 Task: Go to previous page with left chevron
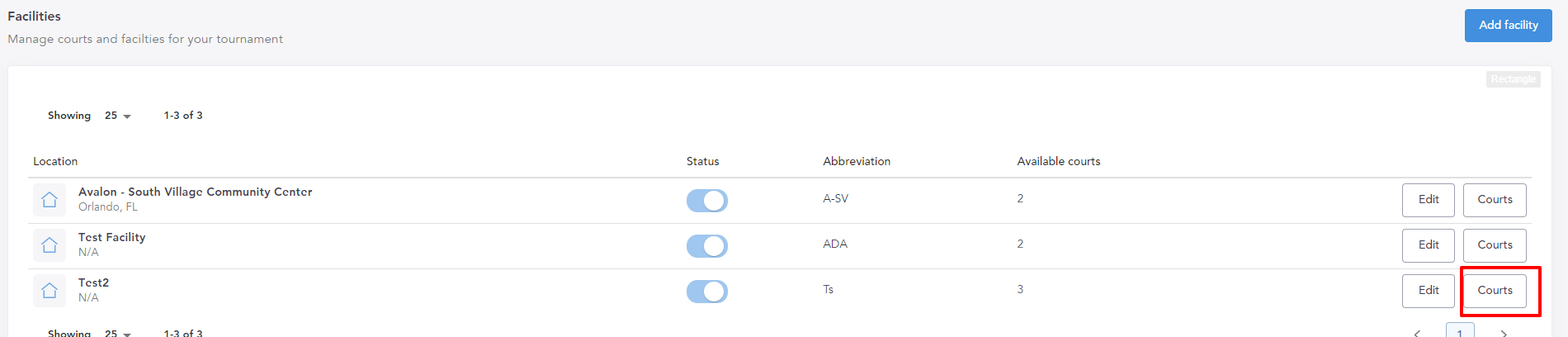[x=1417, y=333]
